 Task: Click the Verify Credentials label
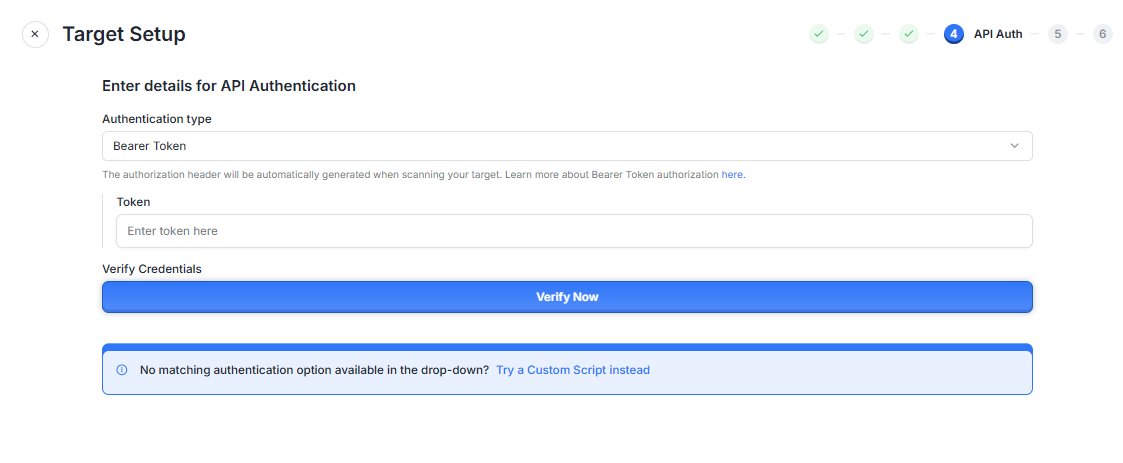[x=152, y=269]
